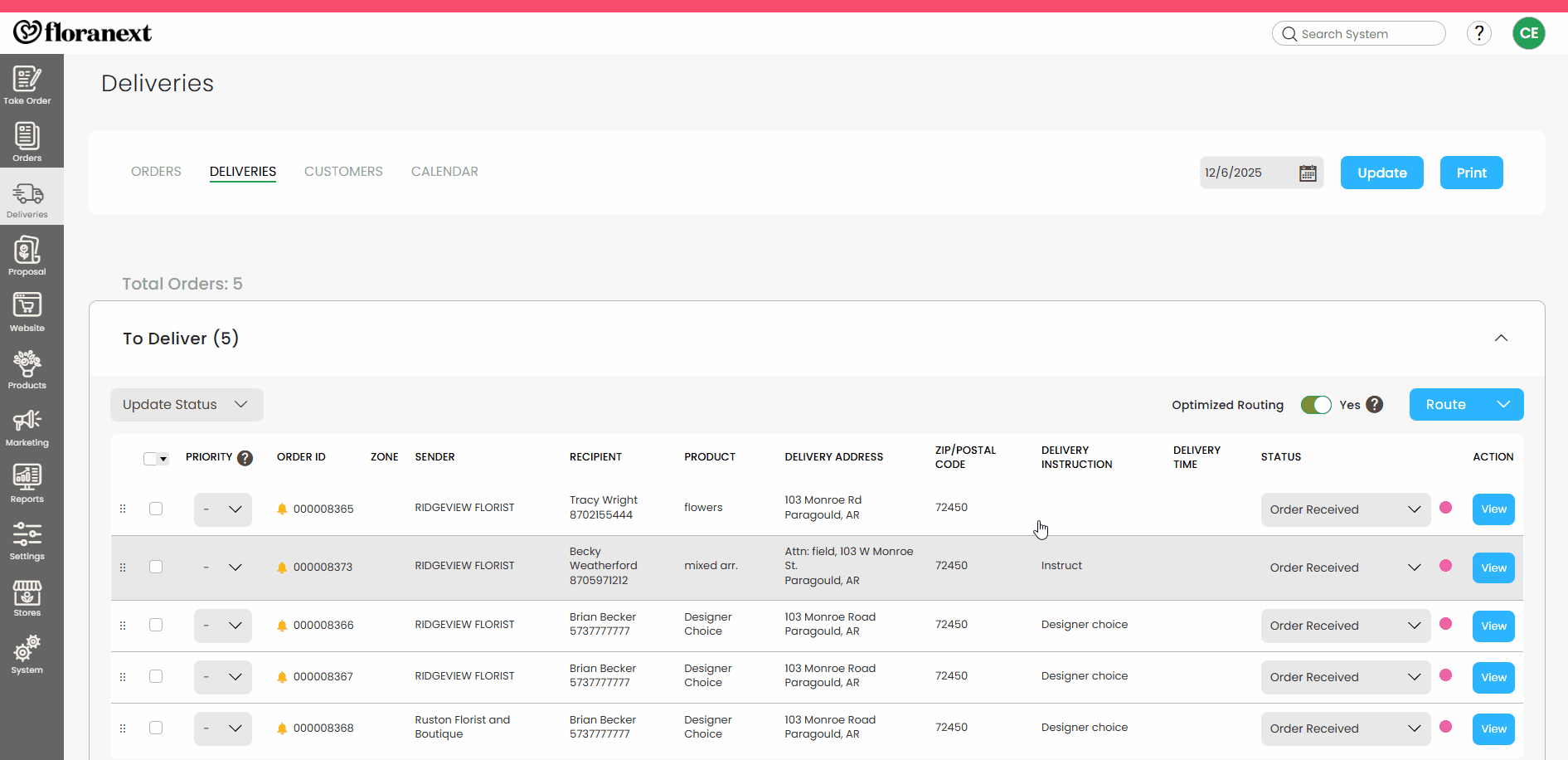Viewport: 1568px width, 760px height.
Task: Tick the select-all checkbox in header
Action: [150, 459]
